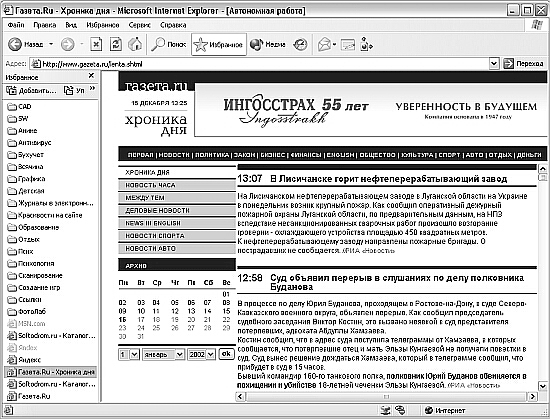The height and width of the screenshot is (419, 550).
Task: Click the Упорядочить organize favorites button
Action: tap(74, 90)
